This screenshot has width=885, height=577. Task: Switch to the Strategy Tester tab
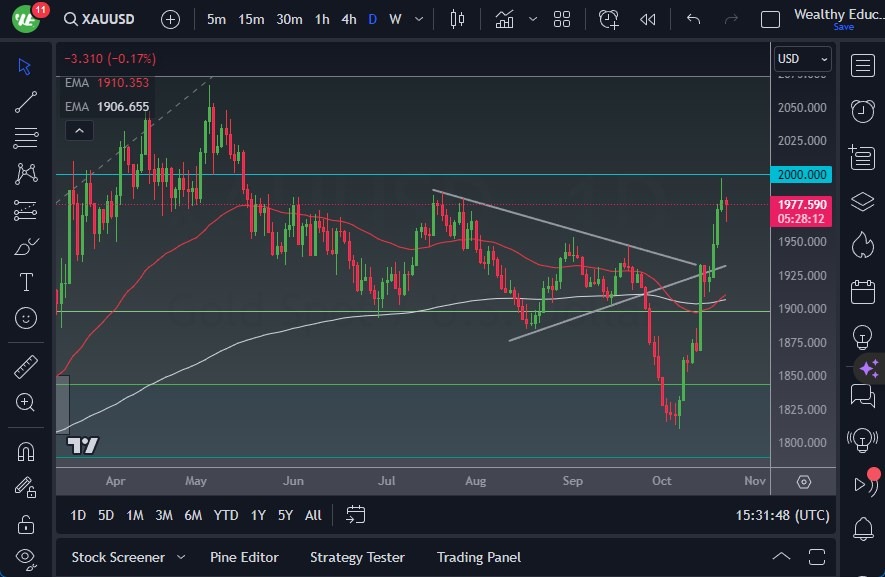click(x=357, y=557)
